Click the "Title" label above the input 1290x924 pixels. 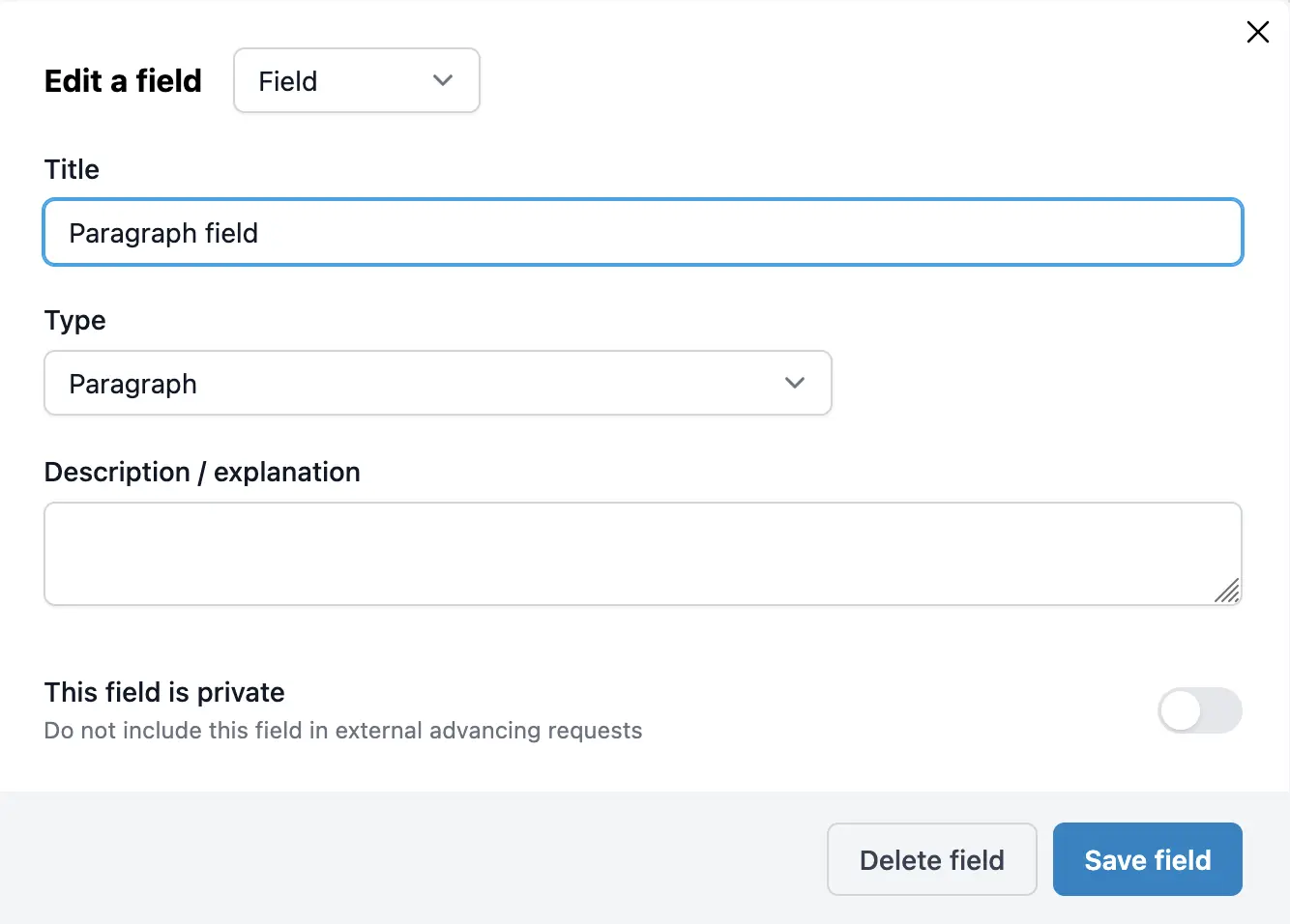tap(72, 169)
